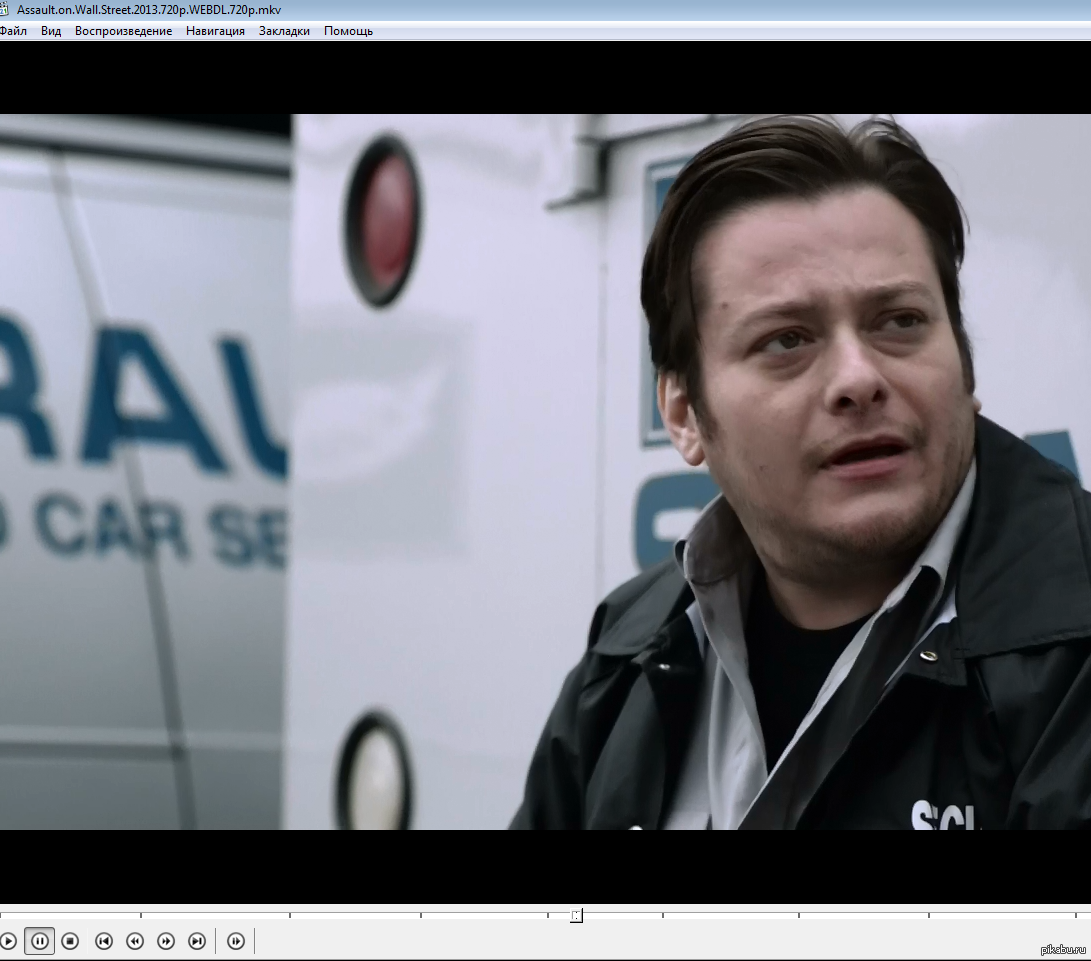Open the Навигация menu
This screenshot has height=961, width=1091.
coord(215,31)
